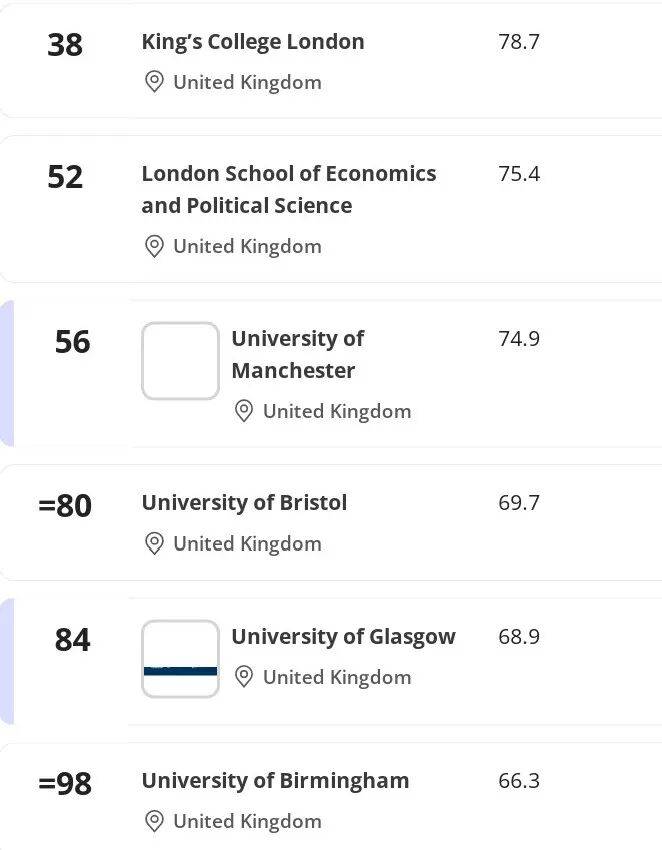Click the rank =80 for Bristol
This screenshot has height=850, width=662.
[65, 506]
